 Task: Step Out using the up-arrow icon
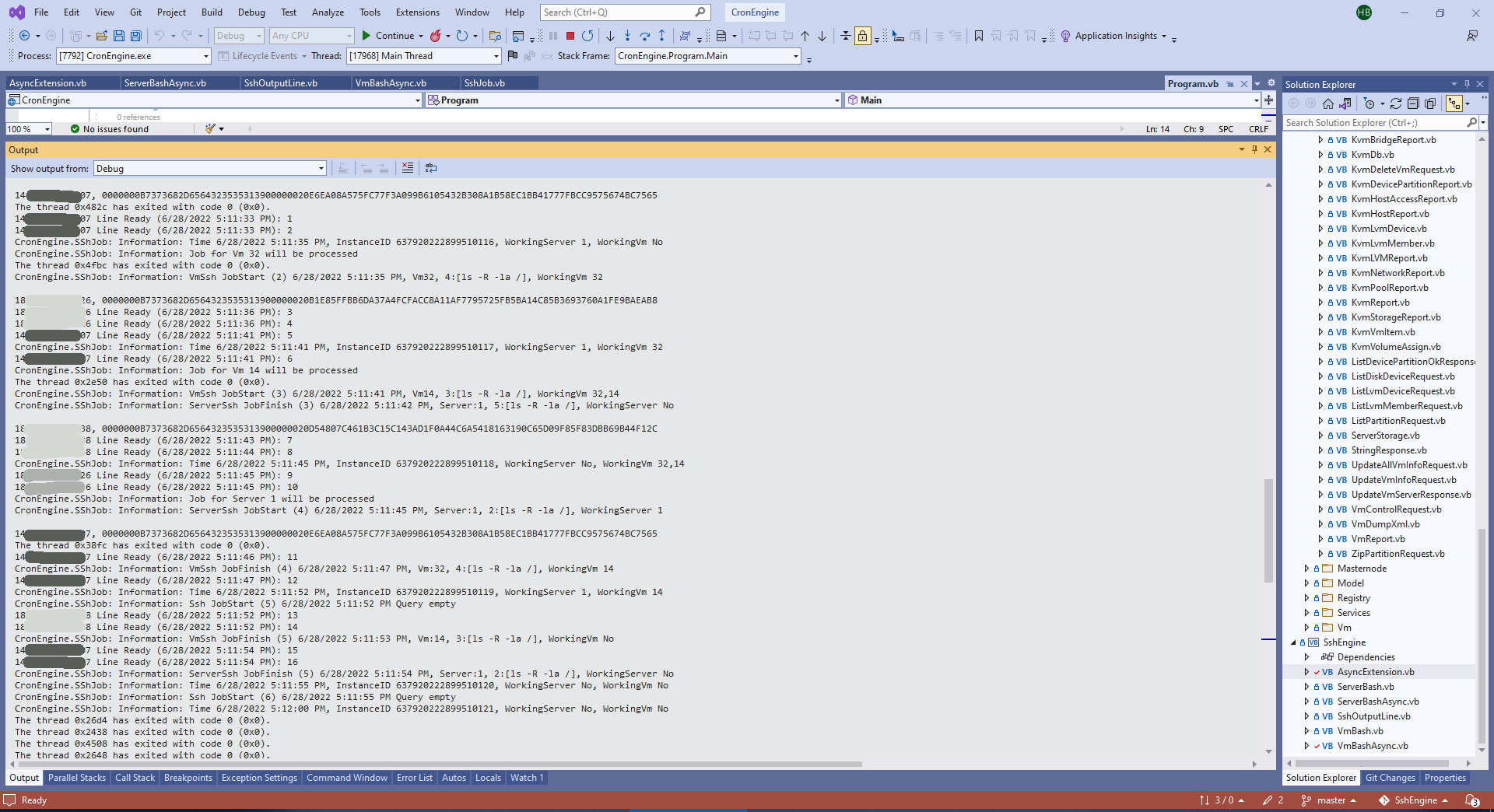pos(661,36)
